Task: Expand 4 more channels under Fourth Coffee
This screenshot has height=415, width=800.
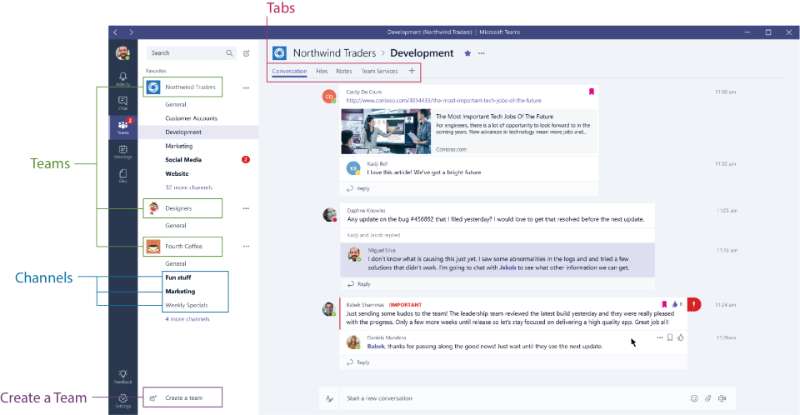Action: (x=187, y=319)
